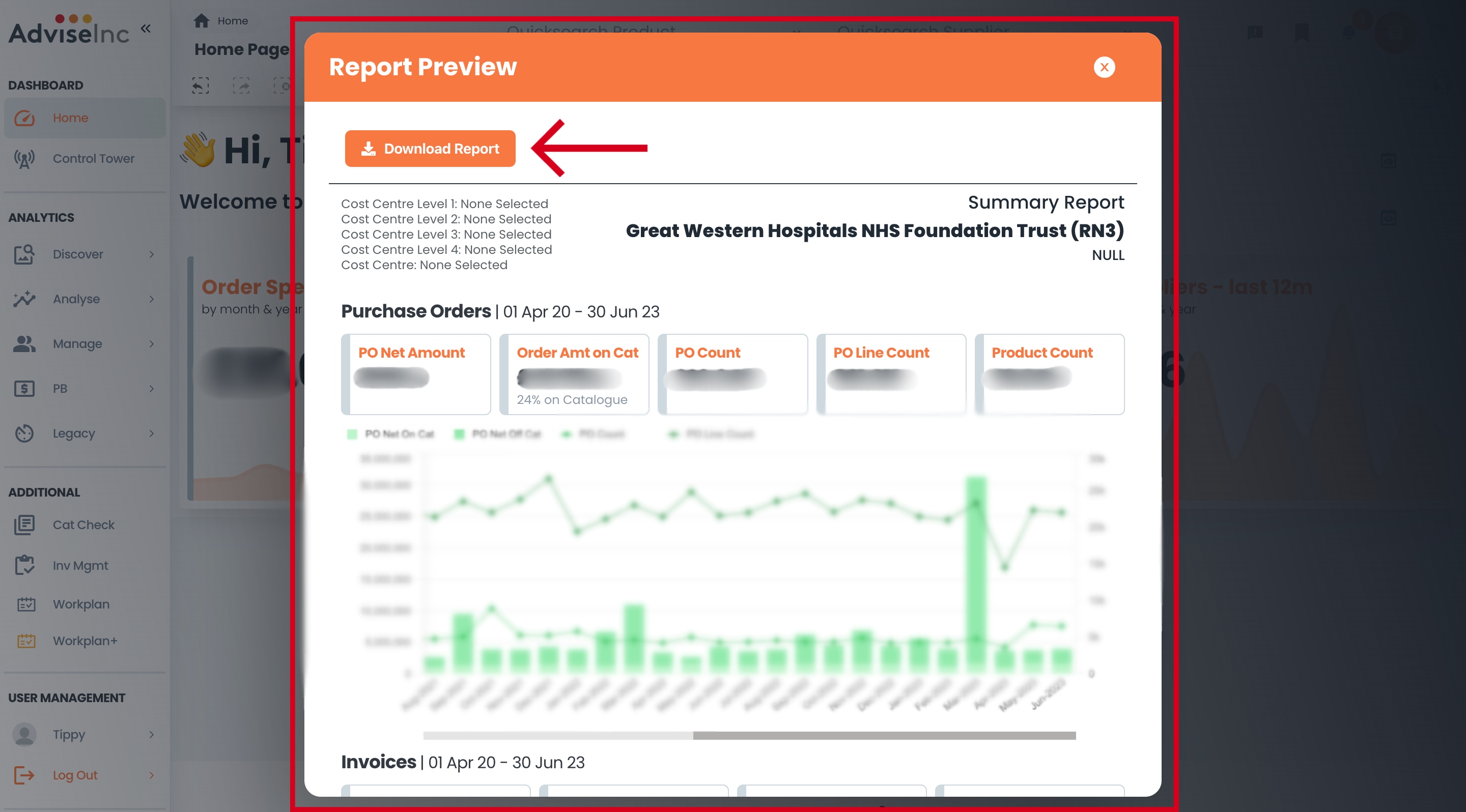Click the Legacy clock icon
Screen dimensions: 1466x812
click(x=24, y=433)
